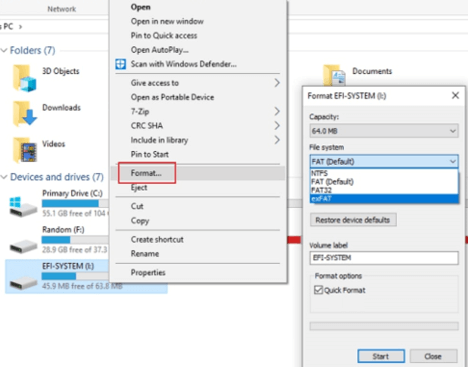
Task: Click the Documents folder label
Action: coord(372,71)
